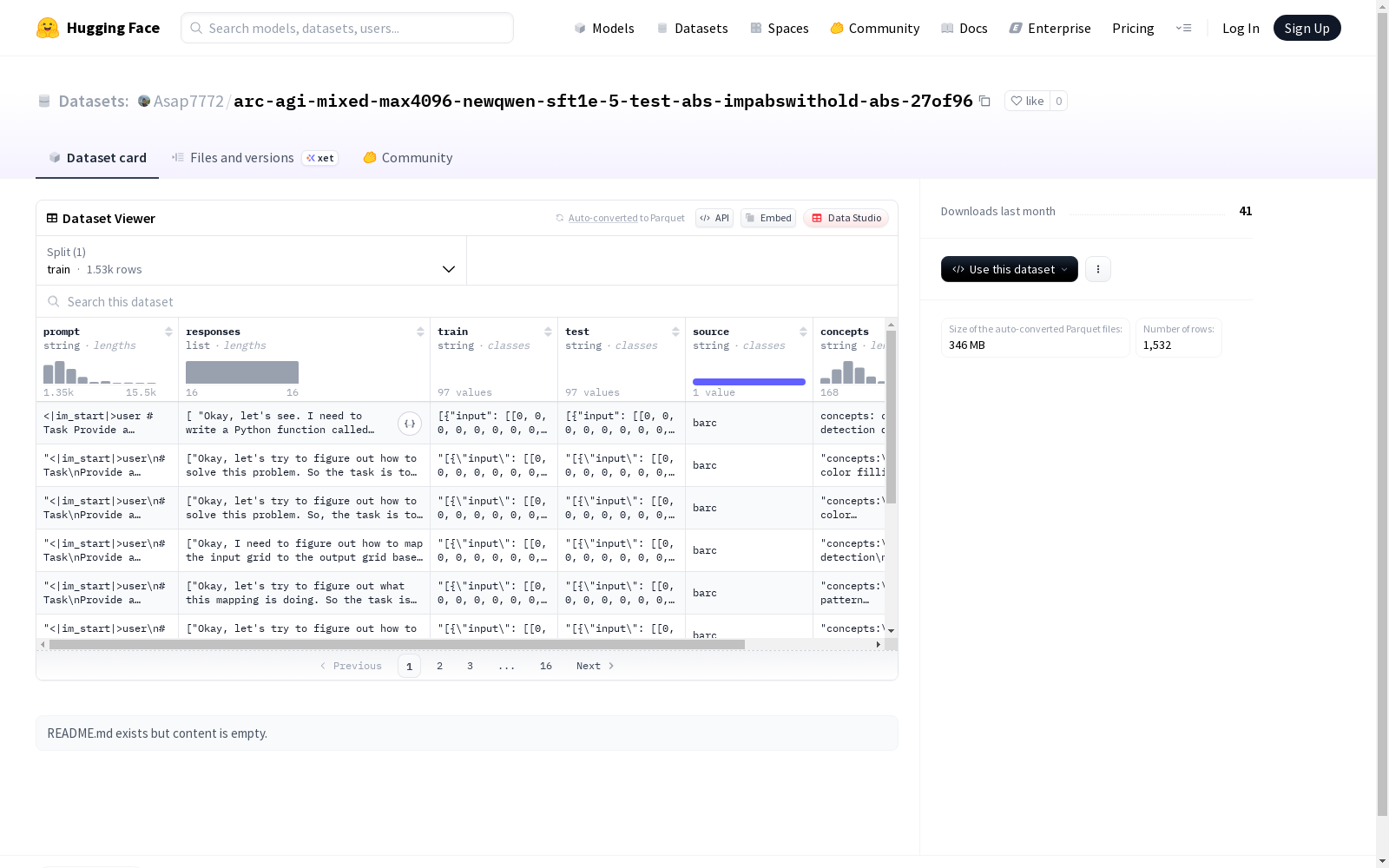
Task: Click the Number of rows 1,532 value
Action: (1157, 345)
